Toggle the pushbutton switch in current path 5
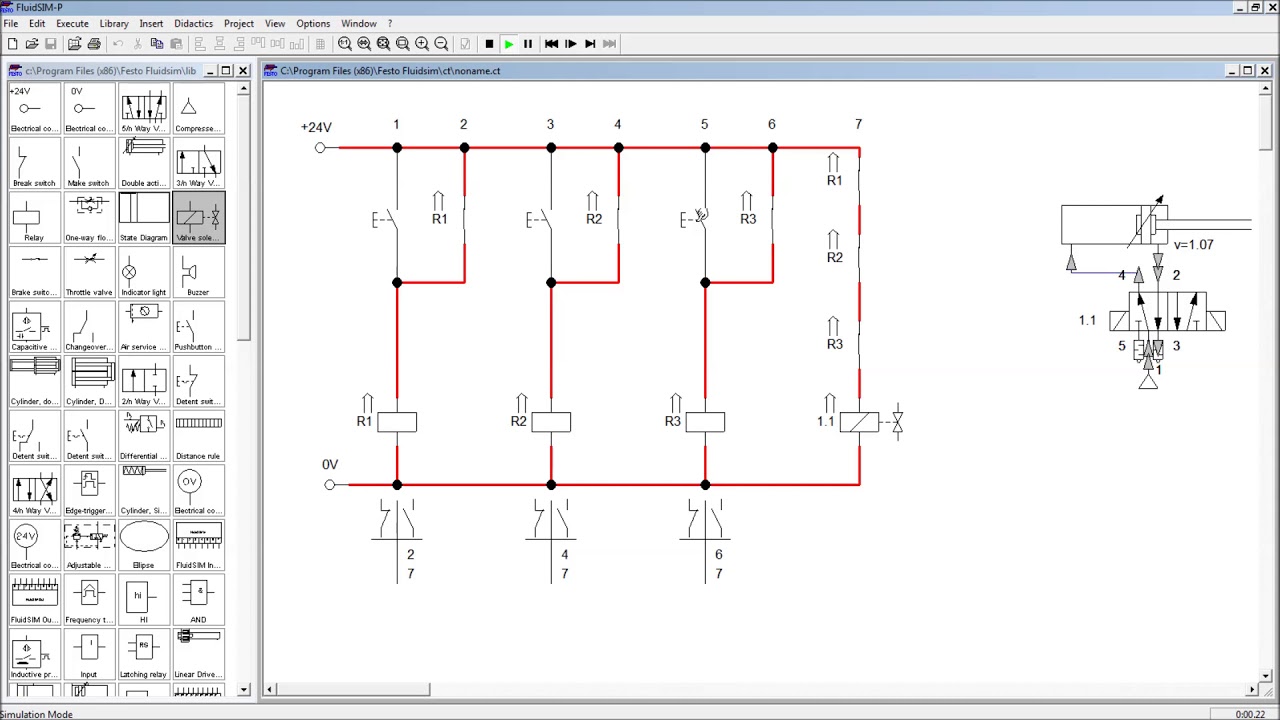 (x=694, y=220)
